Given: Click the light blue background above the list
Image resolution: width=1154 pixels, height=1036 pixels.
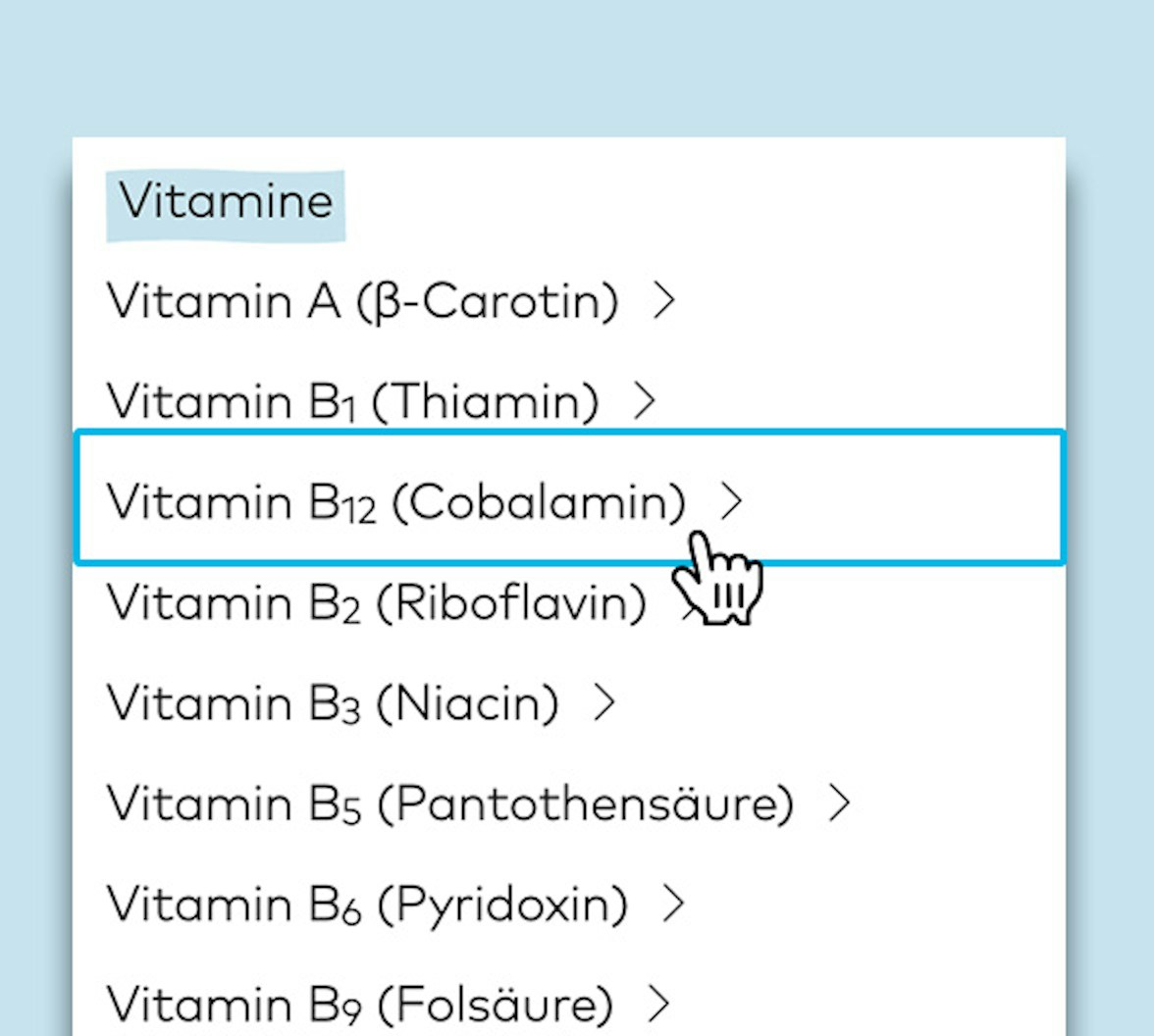Looking at the screenshot, I should (577, 69).
